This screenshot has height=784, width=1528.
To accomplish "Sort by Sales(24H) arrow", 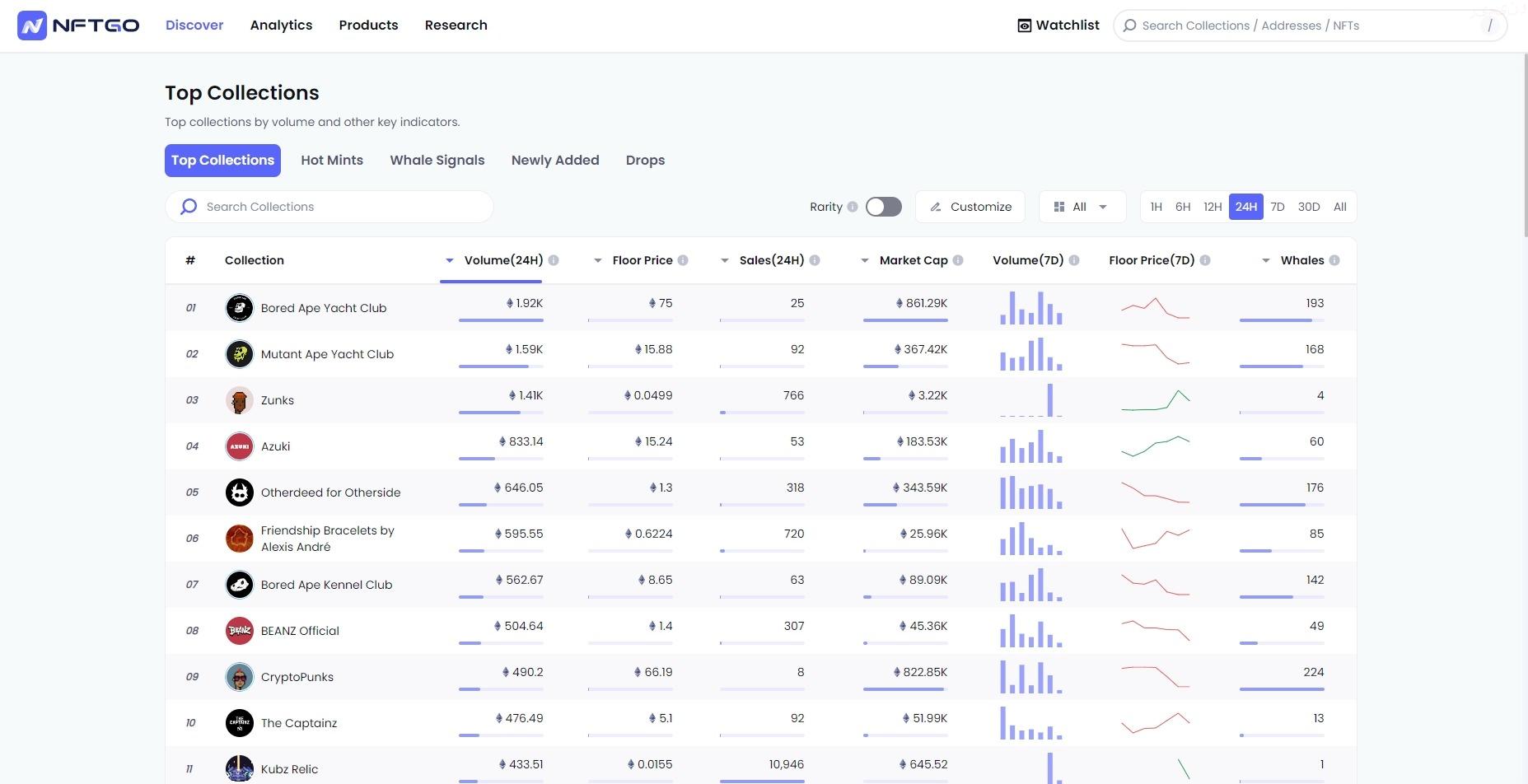I will point(725,260).
